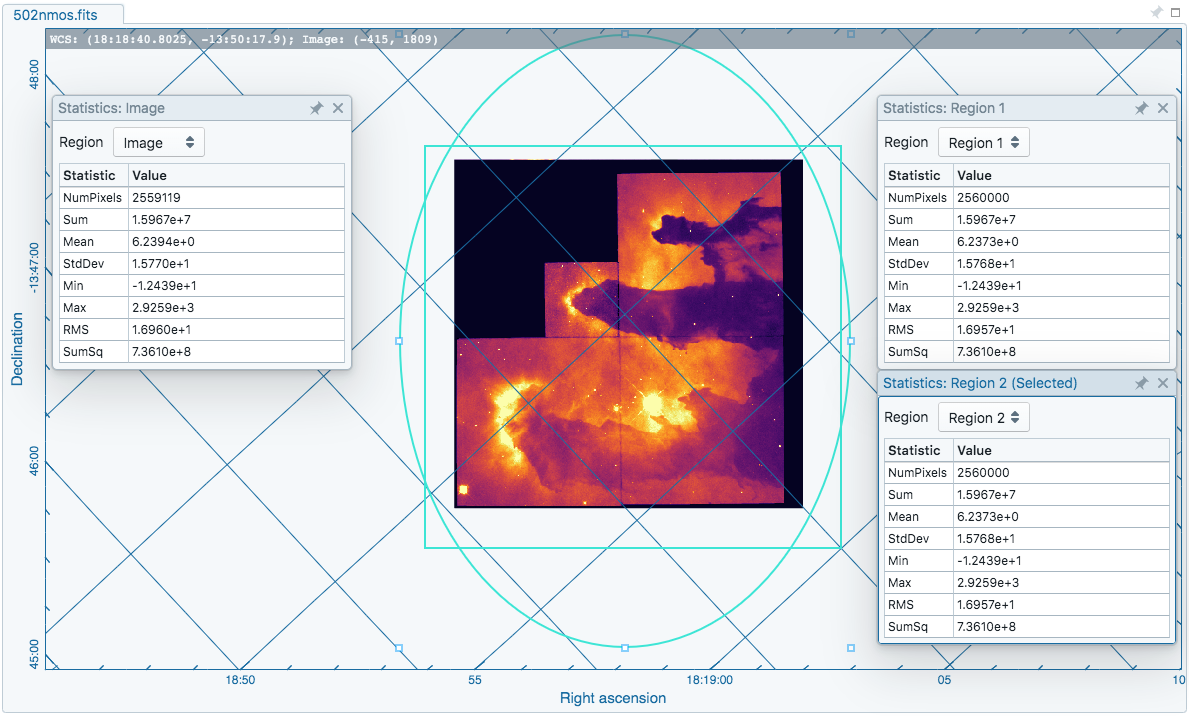Click the Right ascension axis label
The width and height of the screenshot is (1189, 716).
coord(613,698)
